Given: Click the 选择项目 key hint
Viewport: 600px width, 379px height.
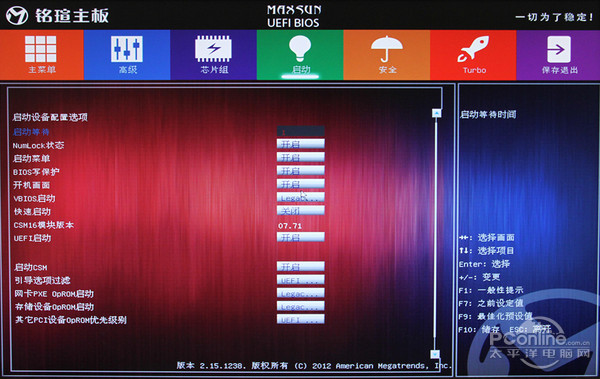Looking at the screenshot, I should (x=486, y=251).
